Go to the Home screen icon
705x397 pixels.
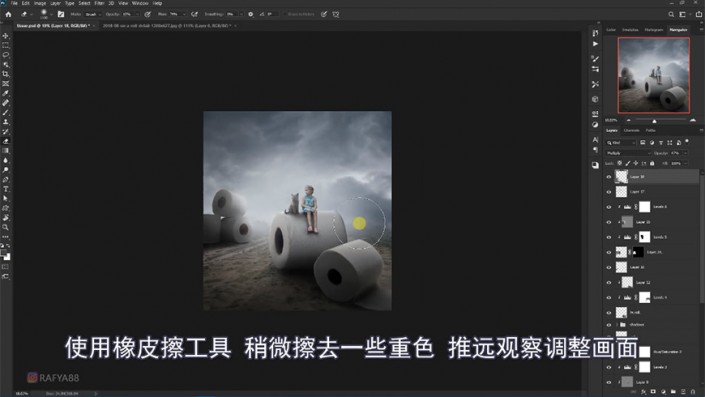tap(8, 14)
